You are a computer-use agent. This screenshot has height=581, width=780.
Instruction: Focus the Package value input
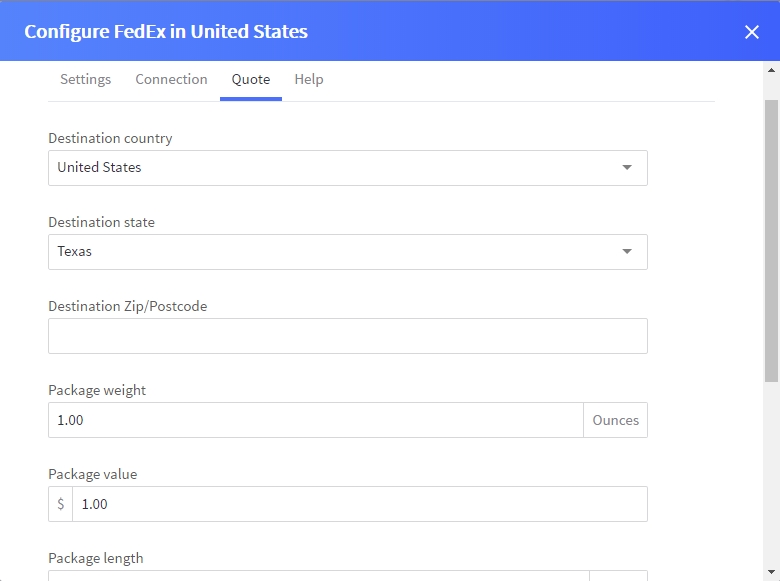tap(359, 504)
